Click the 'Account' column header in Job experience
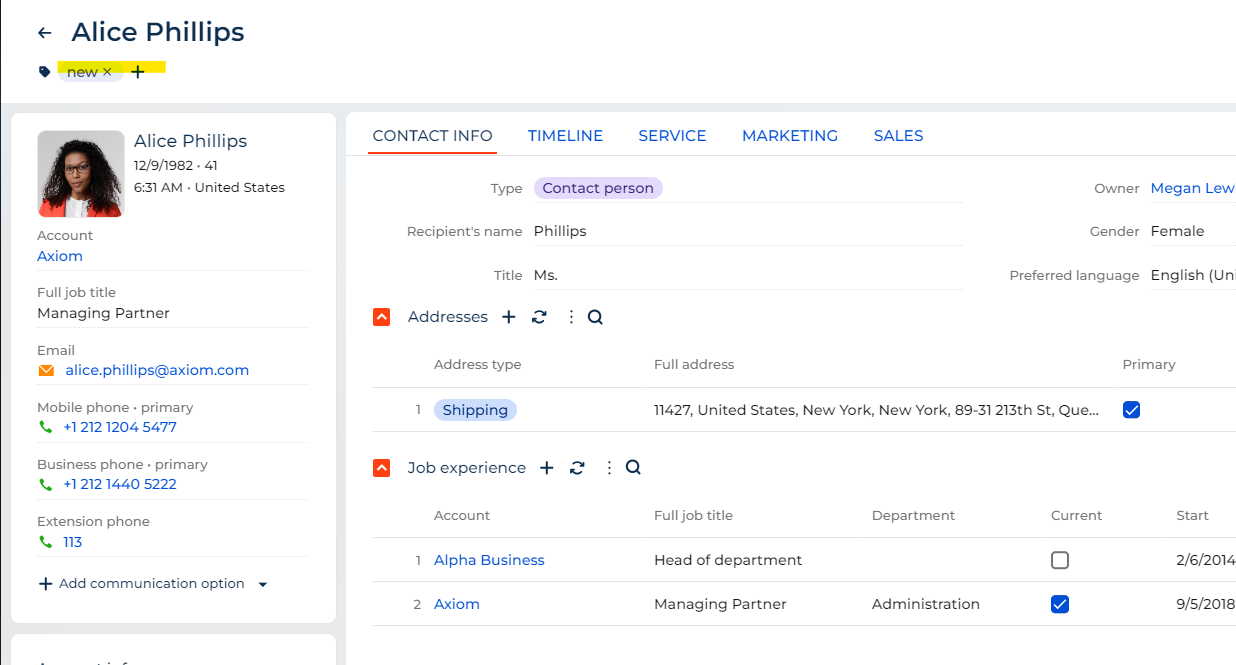 462,516
